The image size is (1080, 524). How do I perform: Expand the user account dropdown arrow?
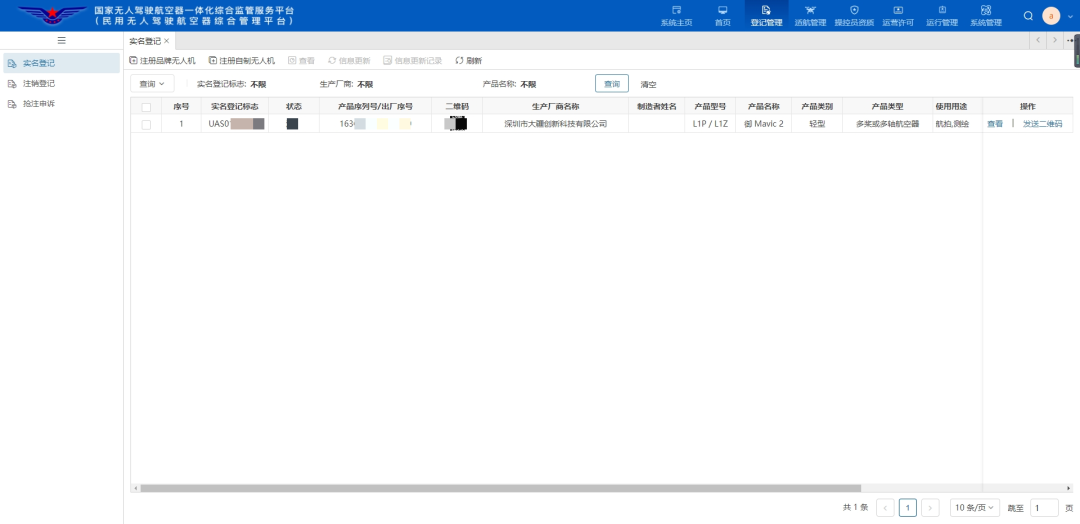(1070, 17)
